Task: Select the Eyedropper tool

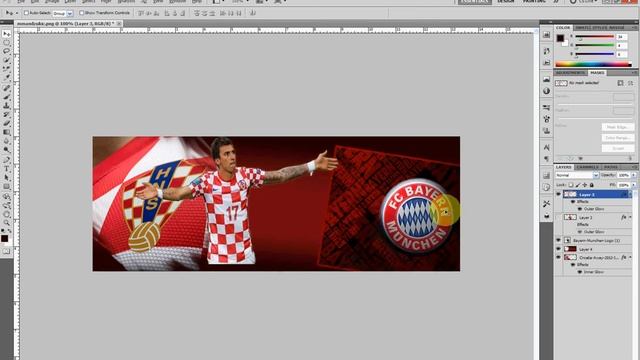Action: pos(6,77)
